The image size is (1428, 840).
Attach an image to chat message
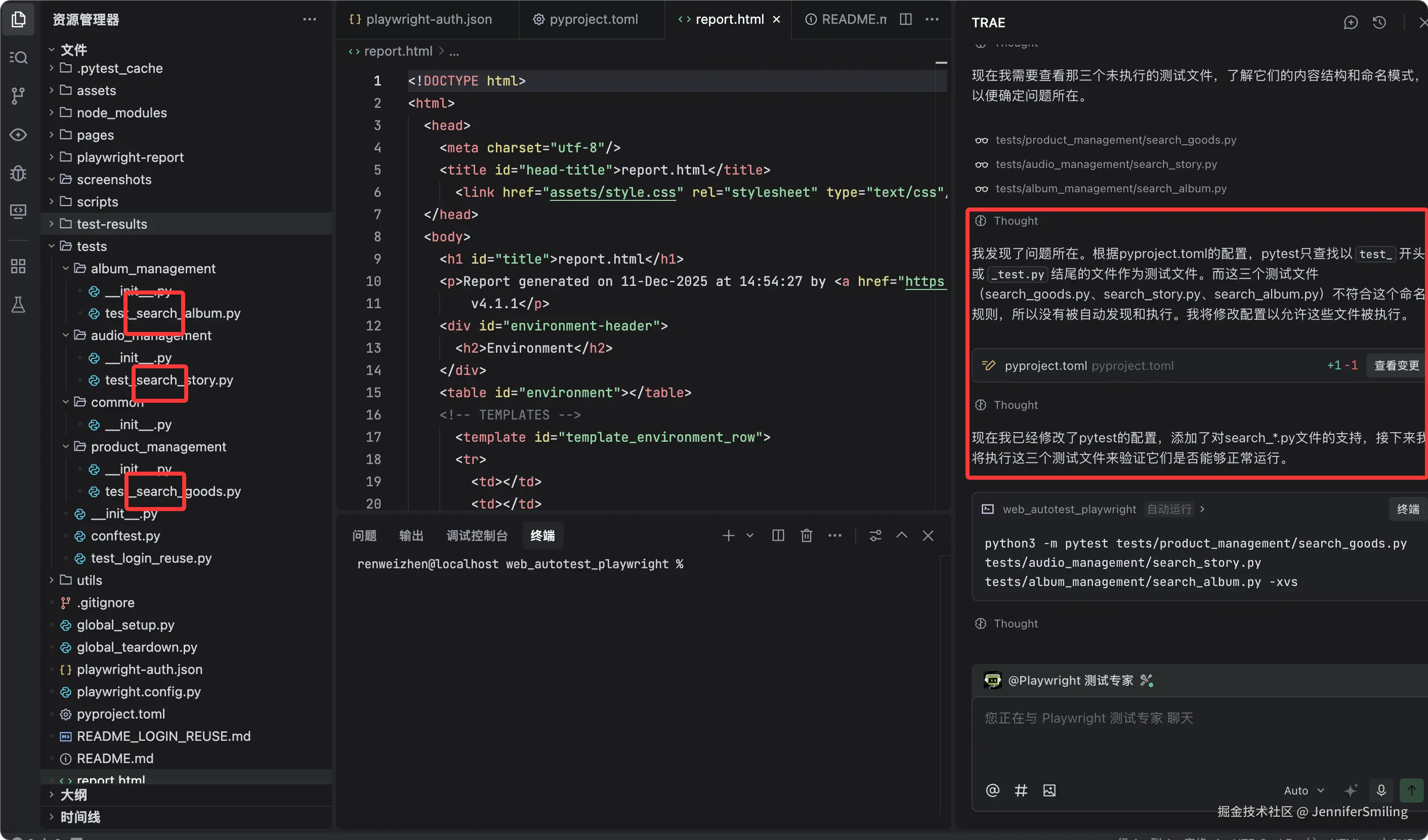[1049, 790]
